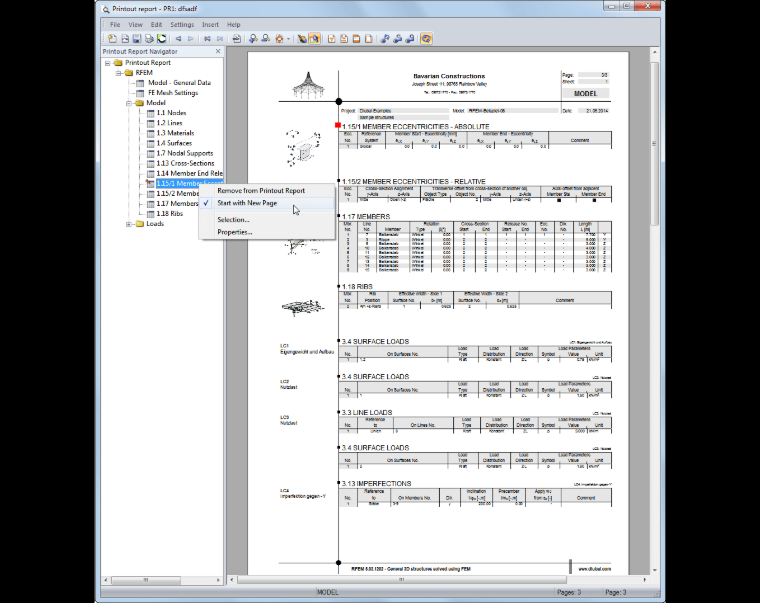Image resolution: width=760 pixels, height=603 pixels.
Task: Click the Loads folder label
Action: [x=155, y=224]
